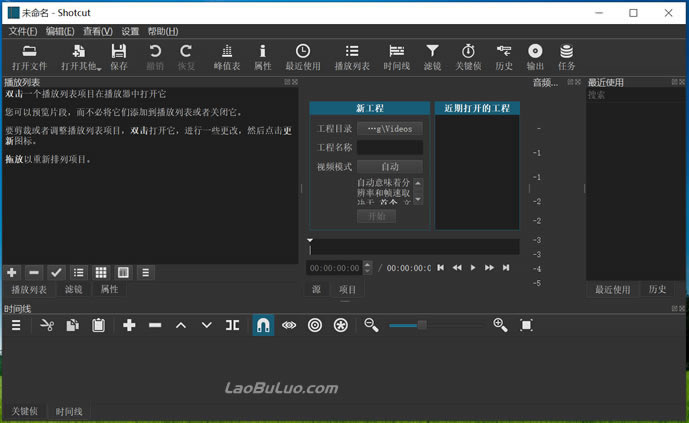Open the Edit (编辑) menu
The width and height of the screenshot is (689, 423).
pyautogui.click(x=60, y=31)
